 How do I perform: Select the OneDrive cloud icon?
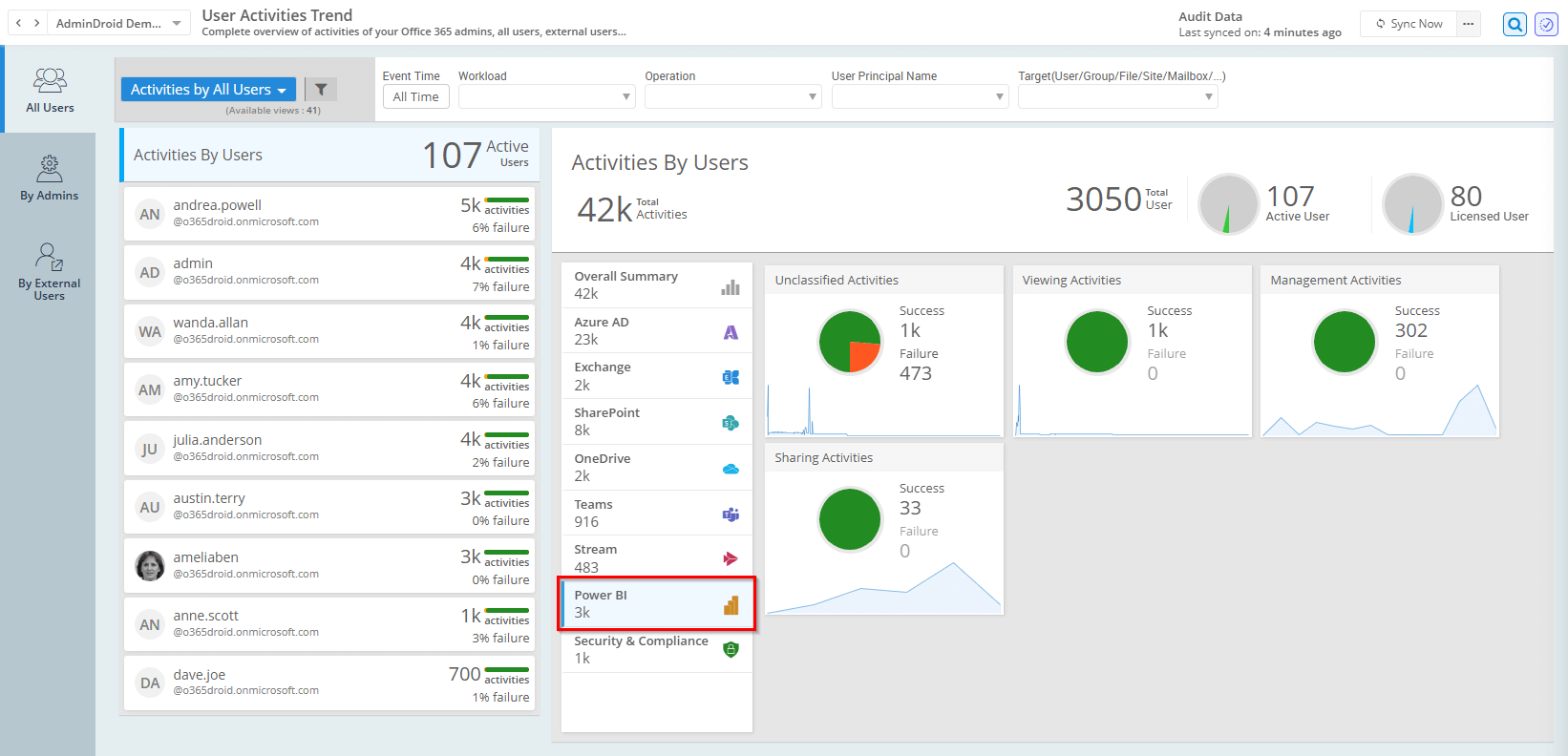point(731,469)
